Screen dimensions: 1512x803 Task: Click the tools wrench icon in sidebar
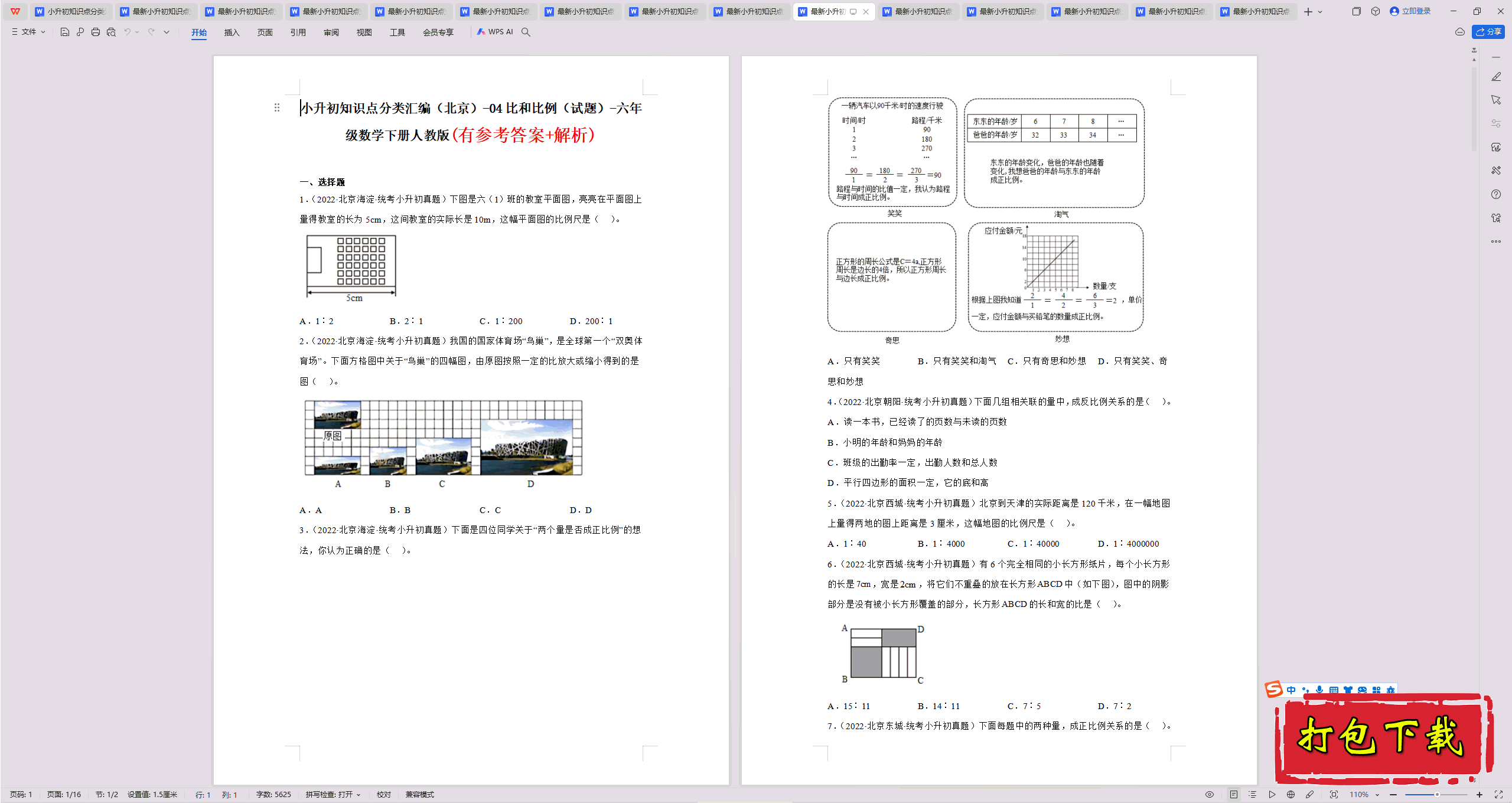coord(1496,171)
